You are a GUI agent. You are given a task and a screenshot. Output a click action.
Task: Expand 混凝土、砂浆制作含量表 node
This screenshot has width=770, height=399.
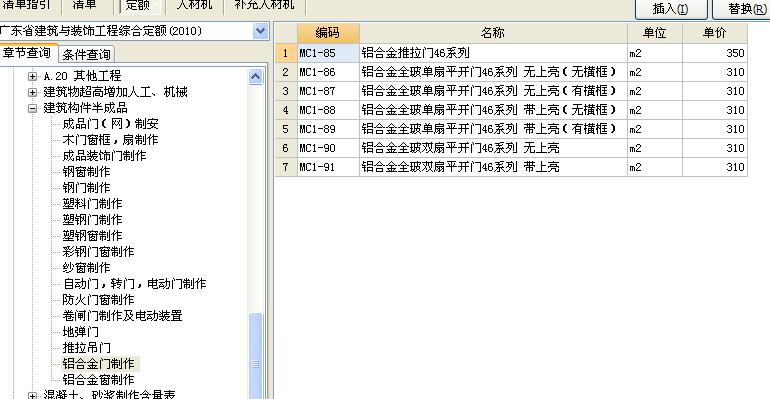[32, 395]
